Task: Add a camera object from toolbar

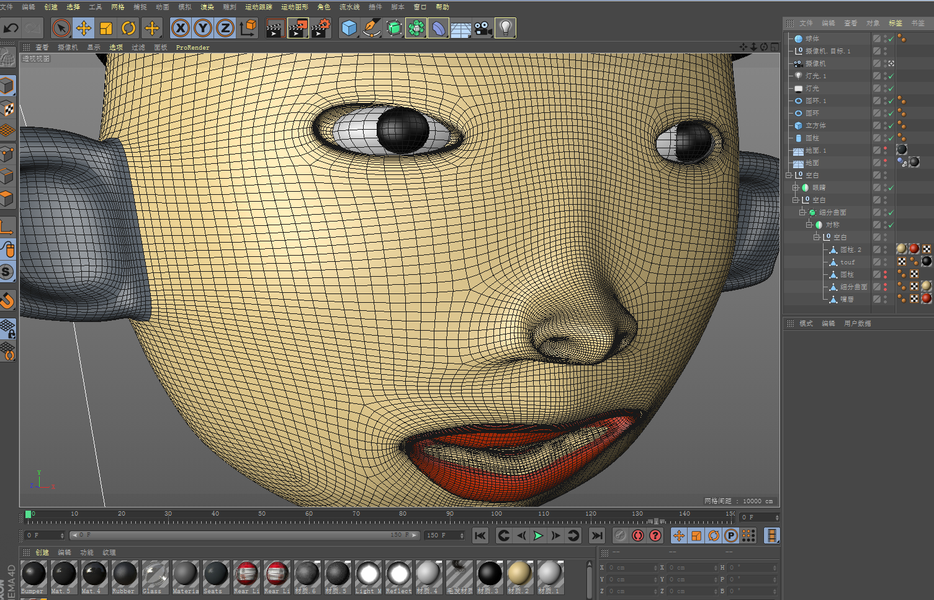Action: [x=483, y=28]
